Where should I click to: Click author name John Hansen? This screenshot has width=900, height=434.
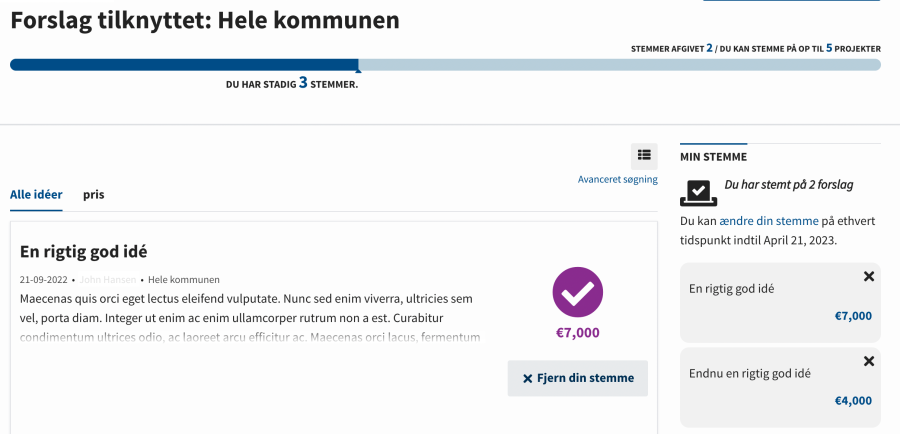point(107,280)
